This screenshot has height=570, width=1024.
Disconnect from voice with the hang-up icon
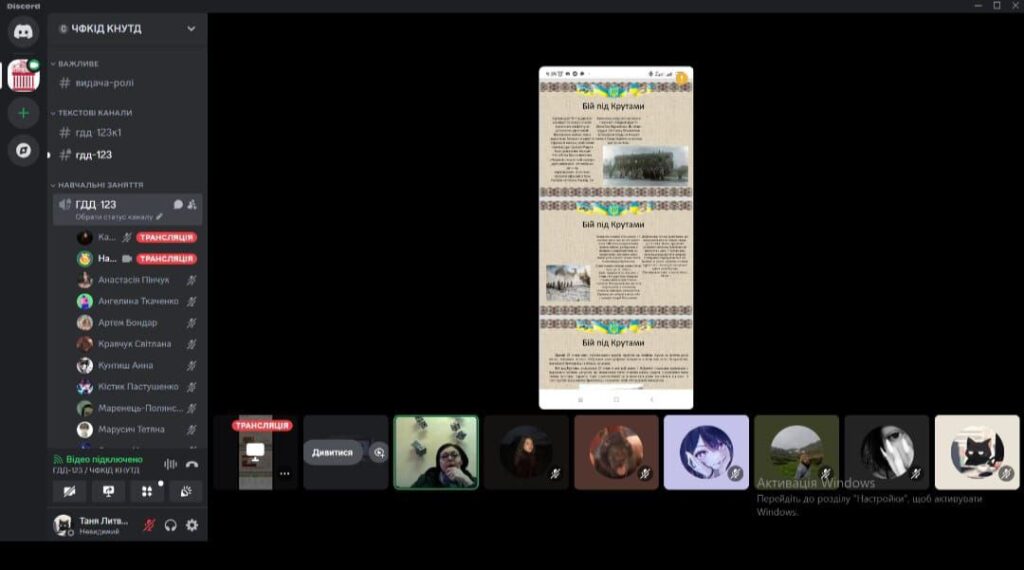(192, 464)
